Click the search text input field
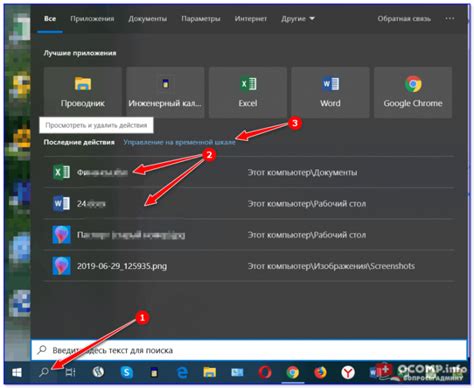Screen dimensions: 474x388 249,350
